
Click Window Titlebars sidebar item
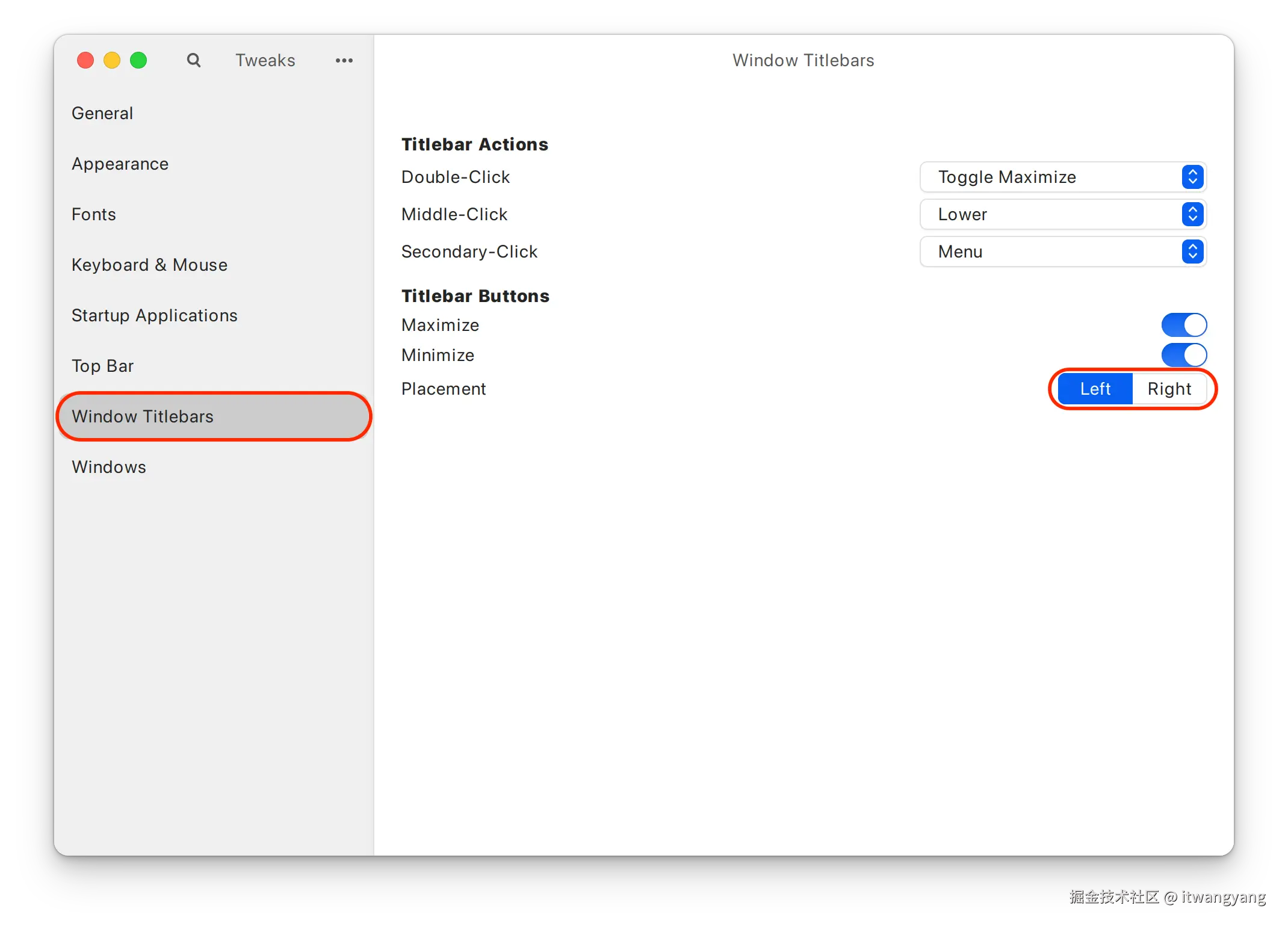click(x=143, y=416)
